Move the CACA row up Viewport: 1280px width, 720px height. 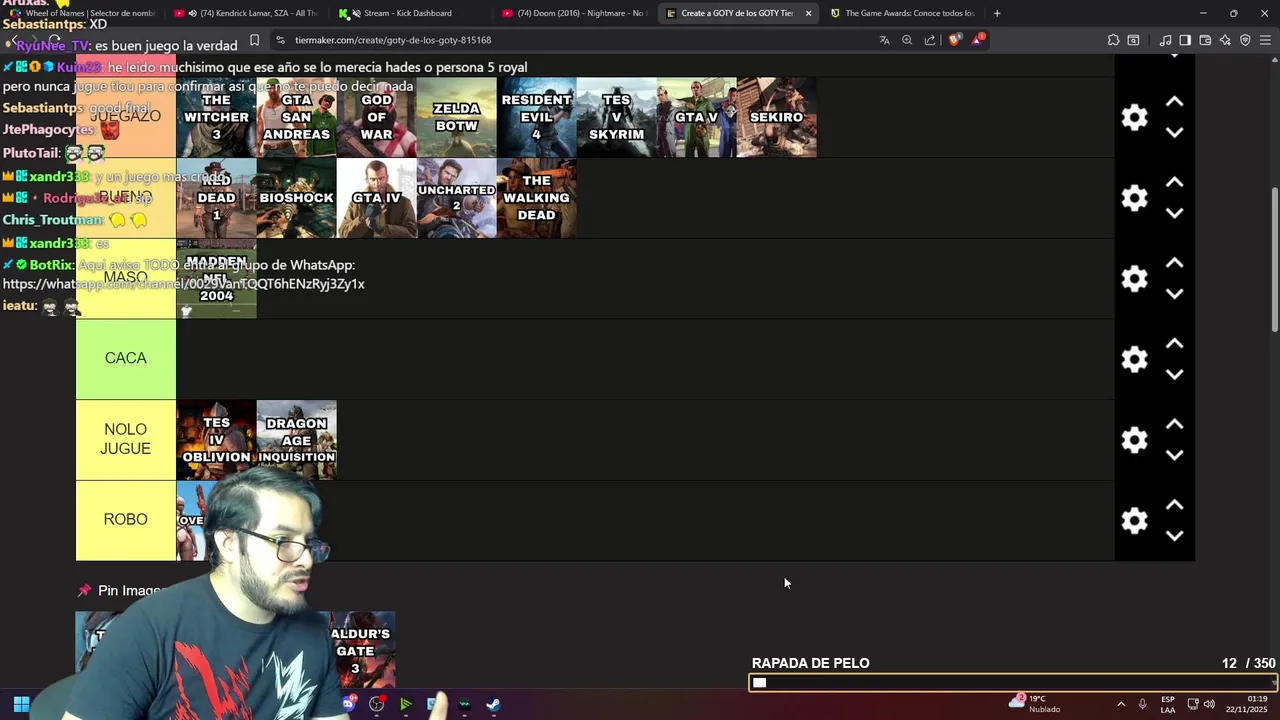click(1175, 344)
